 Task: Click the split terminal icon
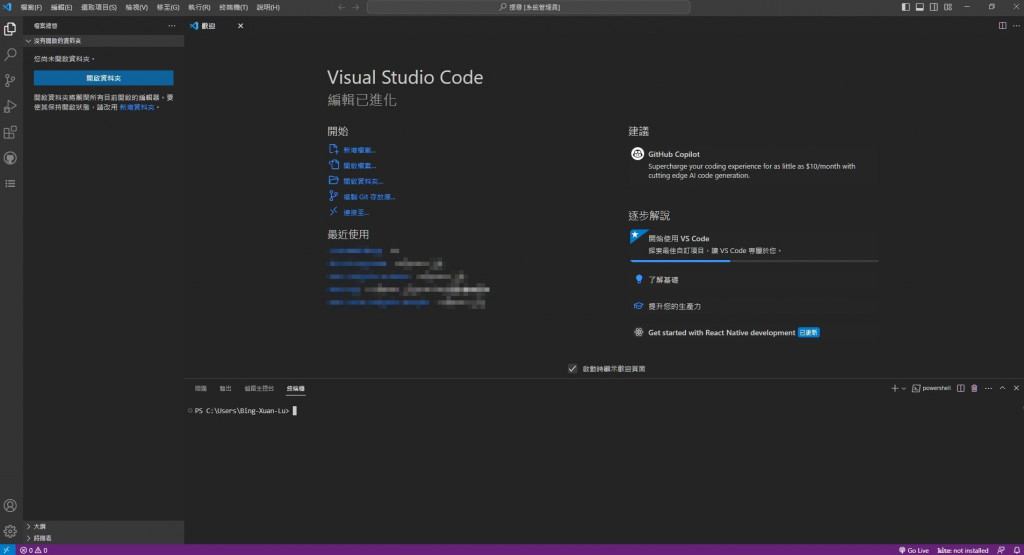click(x=961, y=388)
